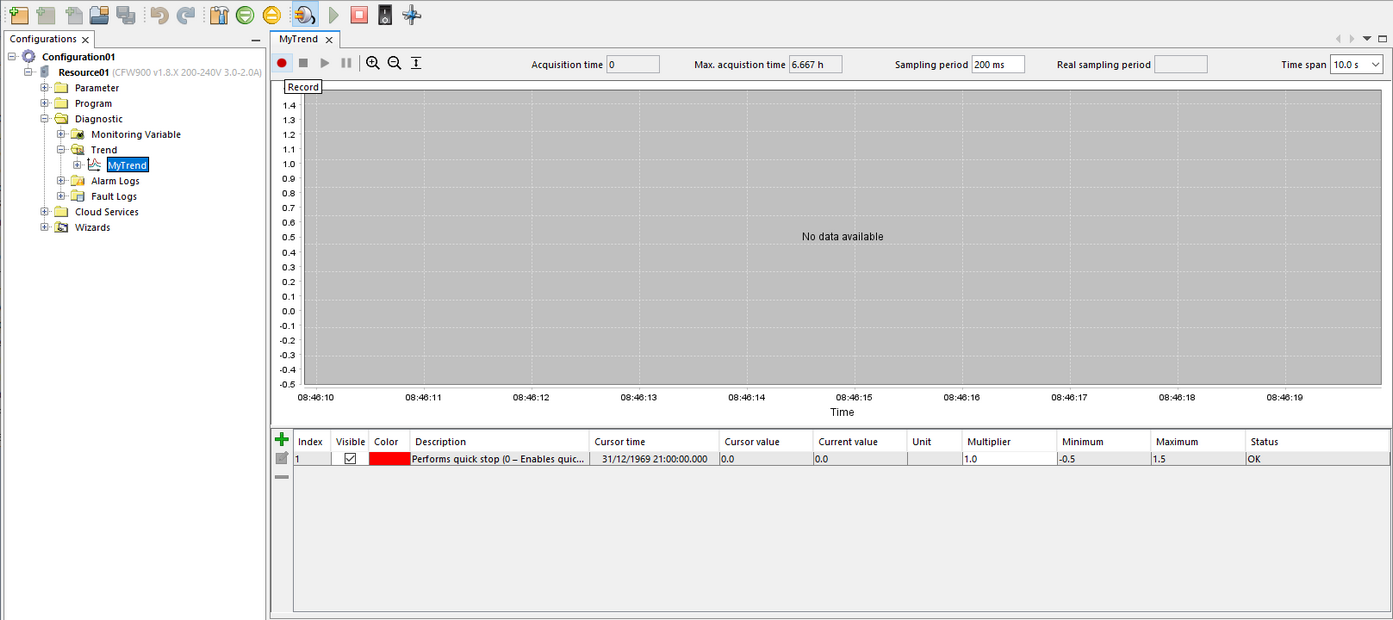Uncheck the Visible checkbox for index 1

click(350, 458)
